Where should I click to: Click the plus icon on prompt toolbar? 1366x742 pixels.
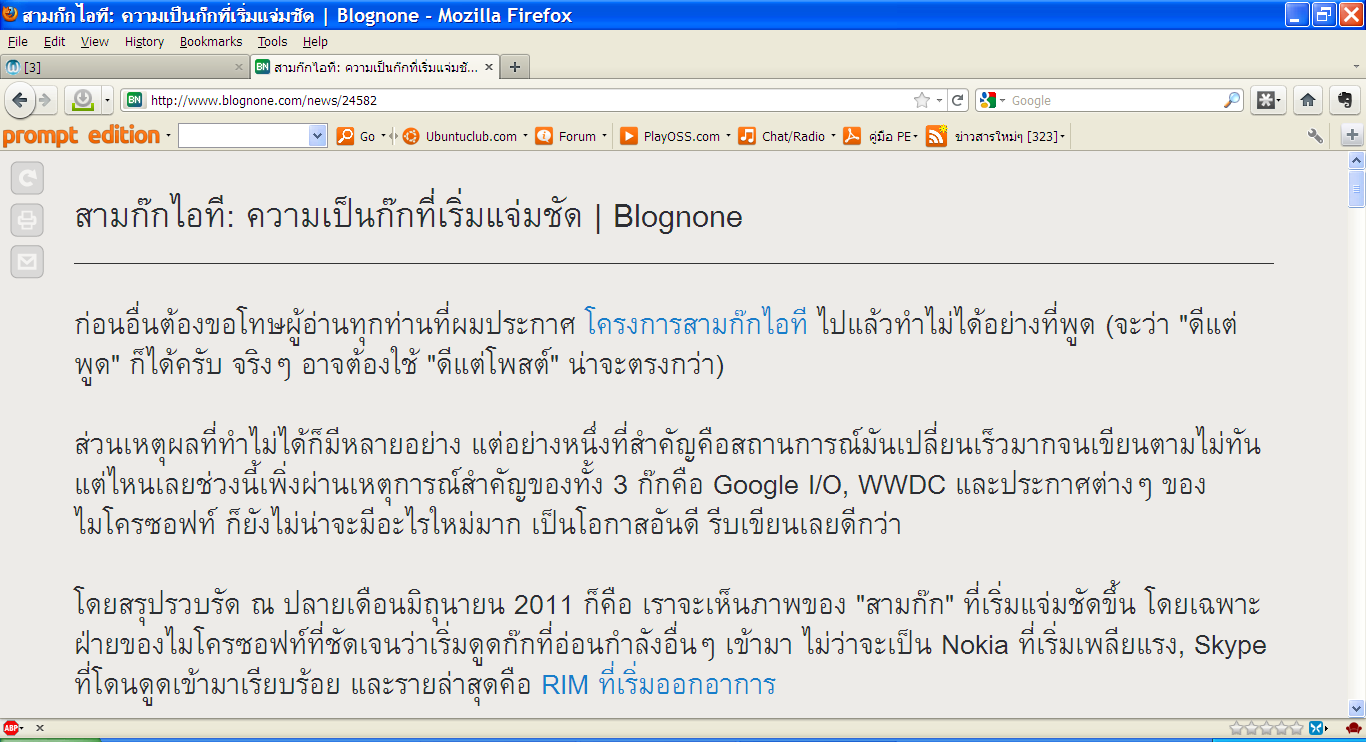coord(1352,135)
